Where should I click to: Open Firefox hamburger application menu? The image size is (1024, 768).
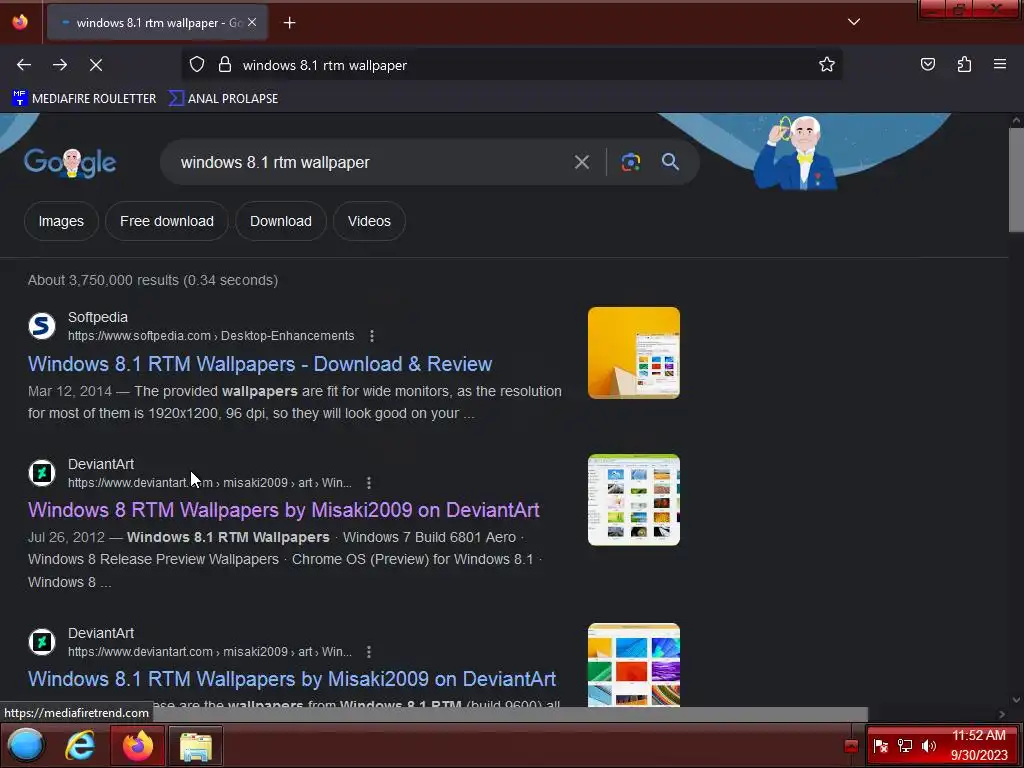1000,64
